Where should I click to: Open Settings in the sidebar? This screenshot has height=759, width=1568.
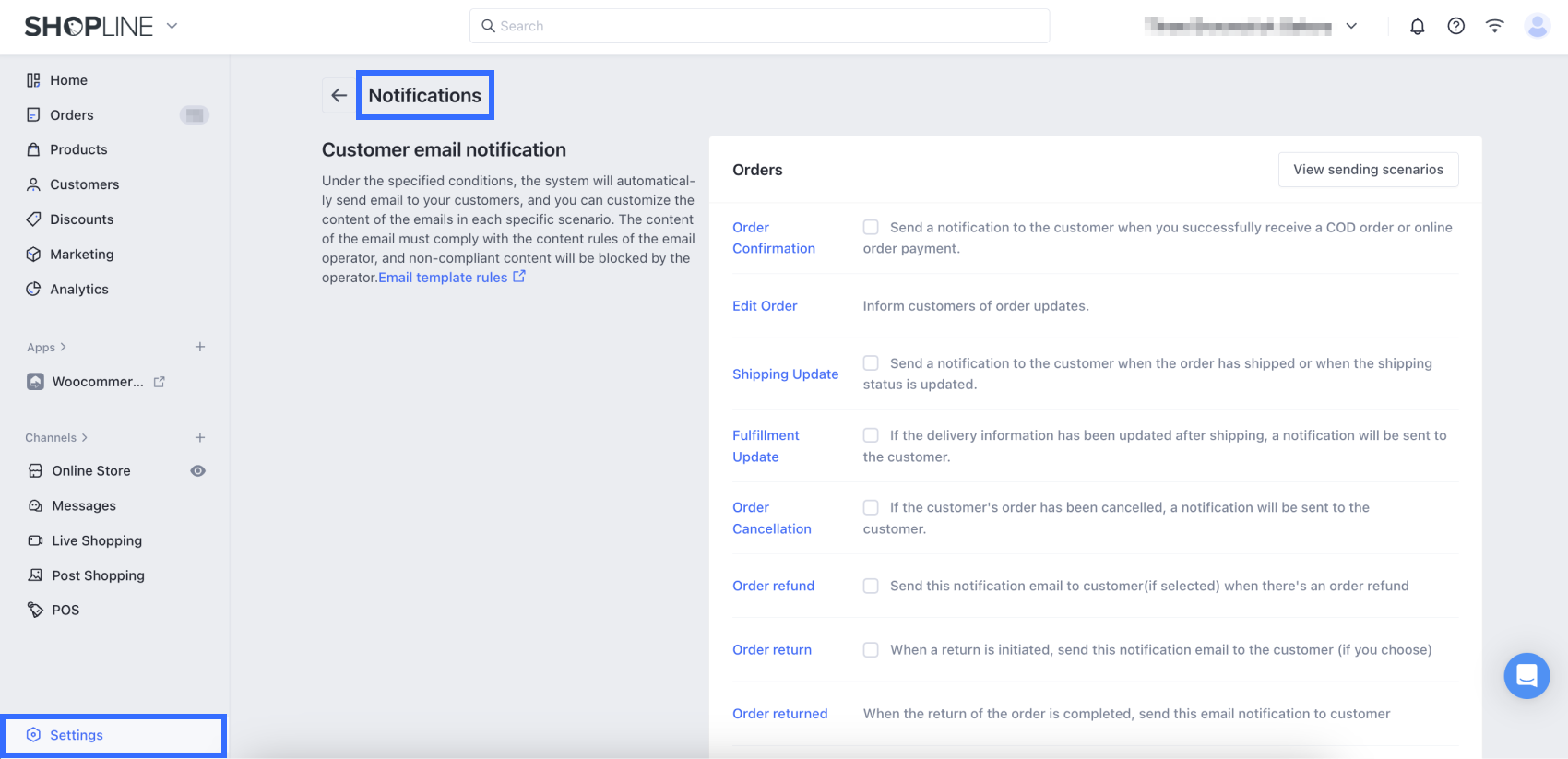tap(77, 735)
